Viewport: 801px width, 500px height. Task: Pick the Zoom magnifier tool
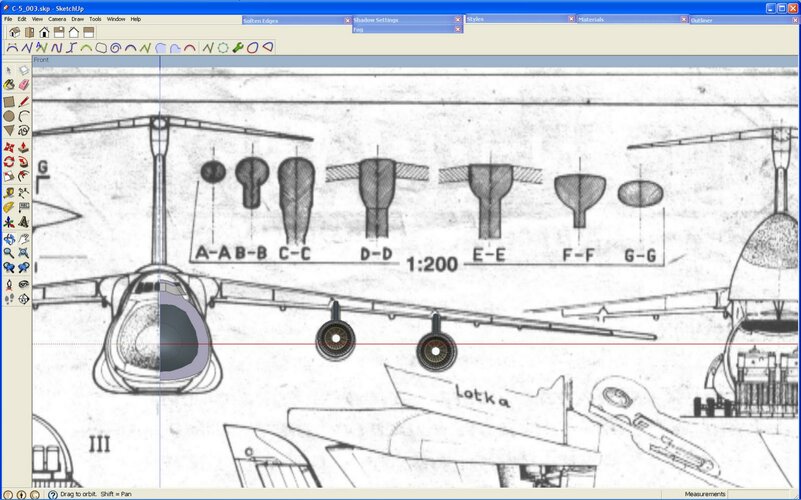9,253
